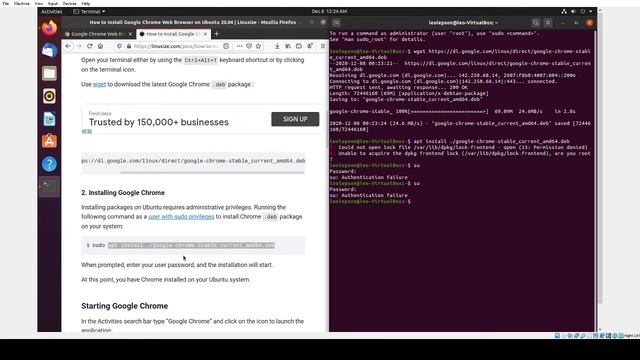Image resolution: width=640 pixels, height=360 pixels.
Task: Open Ubuntu Software from the dock
Action: click(x=49, y=141)
